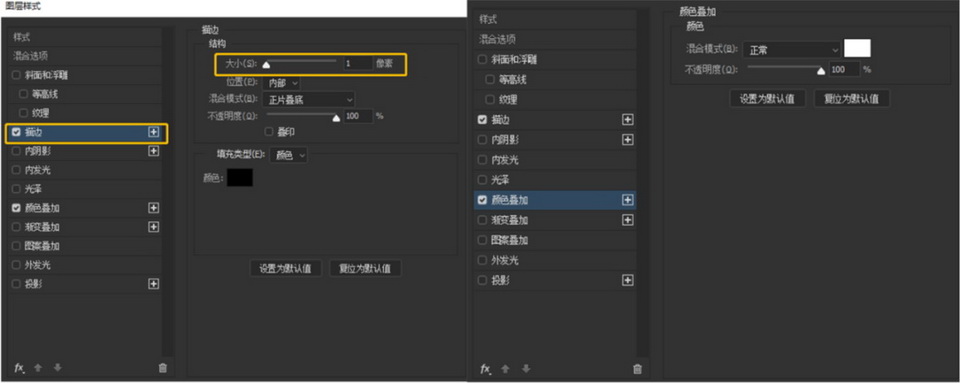Open the 填充类型 dropdown showing 颜色
The height and width of the screenshot is (383, 960).
[x=288, y=155]
